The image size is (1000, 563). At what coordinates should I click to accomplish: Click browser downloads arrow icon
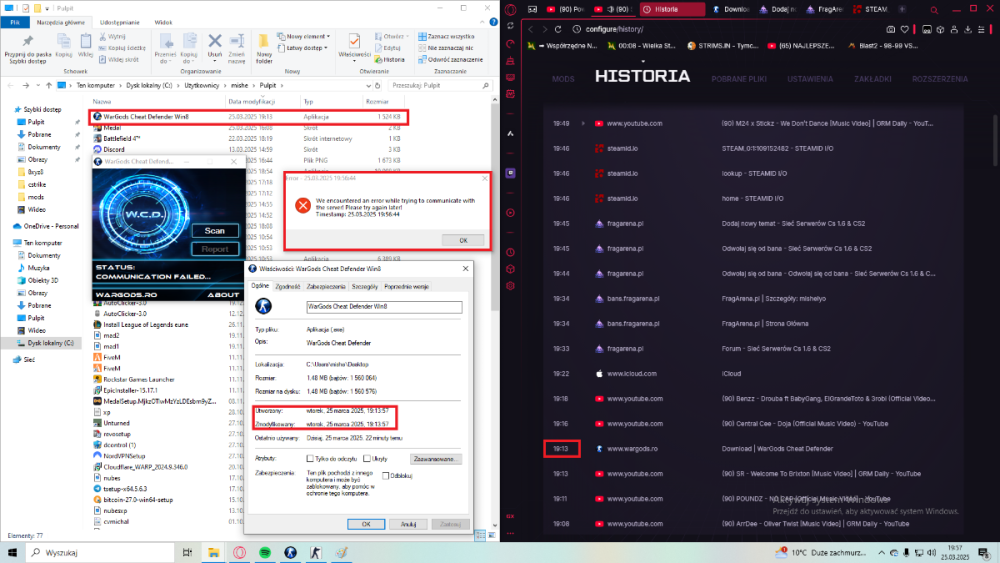(967, 29)
